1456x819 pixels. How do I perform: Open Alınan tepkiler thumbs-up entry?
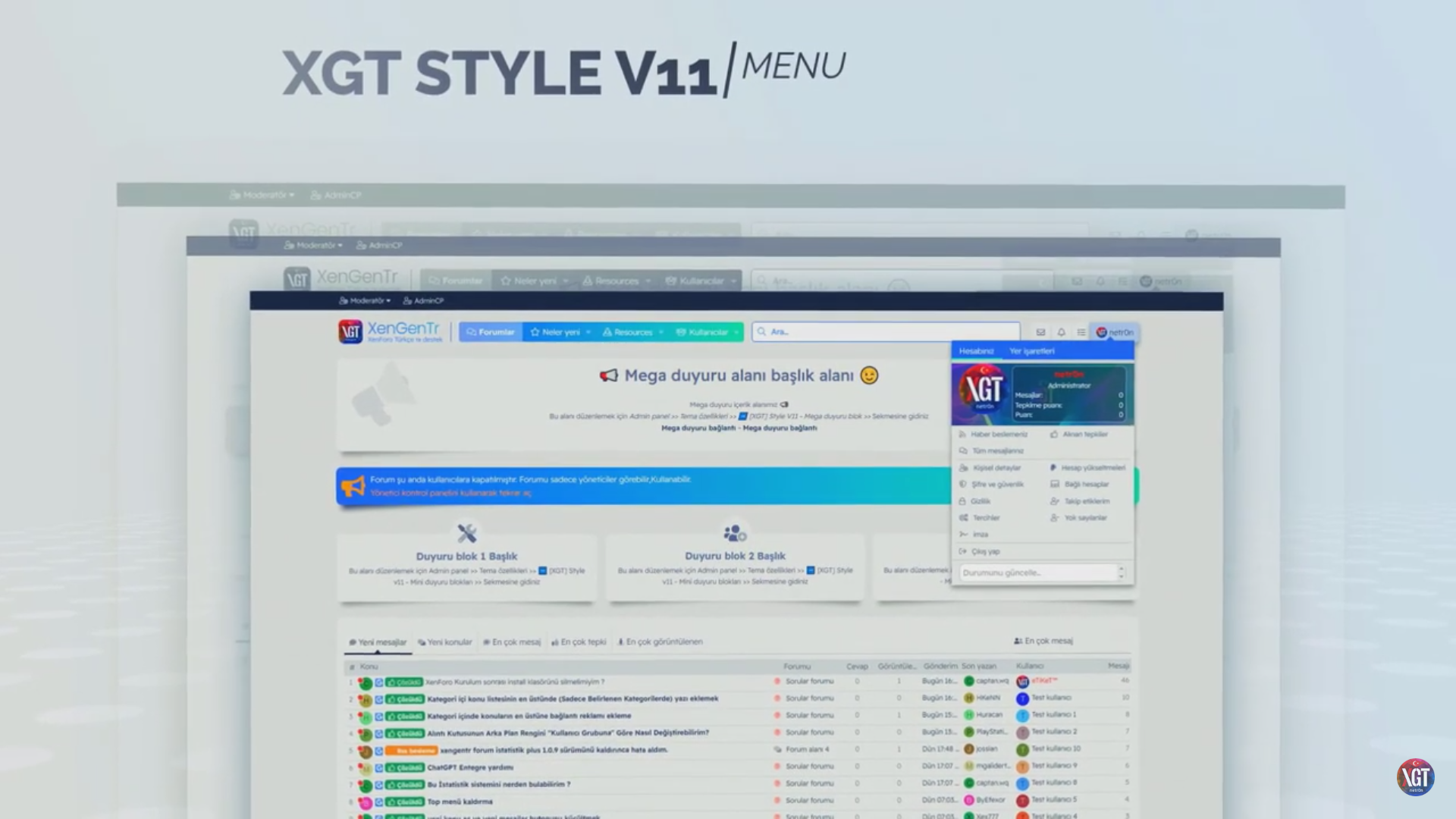coord(1079,435)
